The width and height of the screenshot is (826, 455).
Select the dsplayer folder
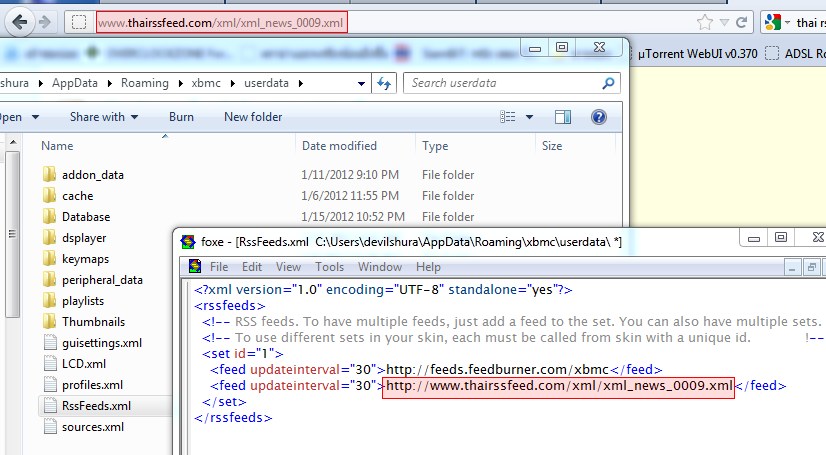[x=84, y=238]
